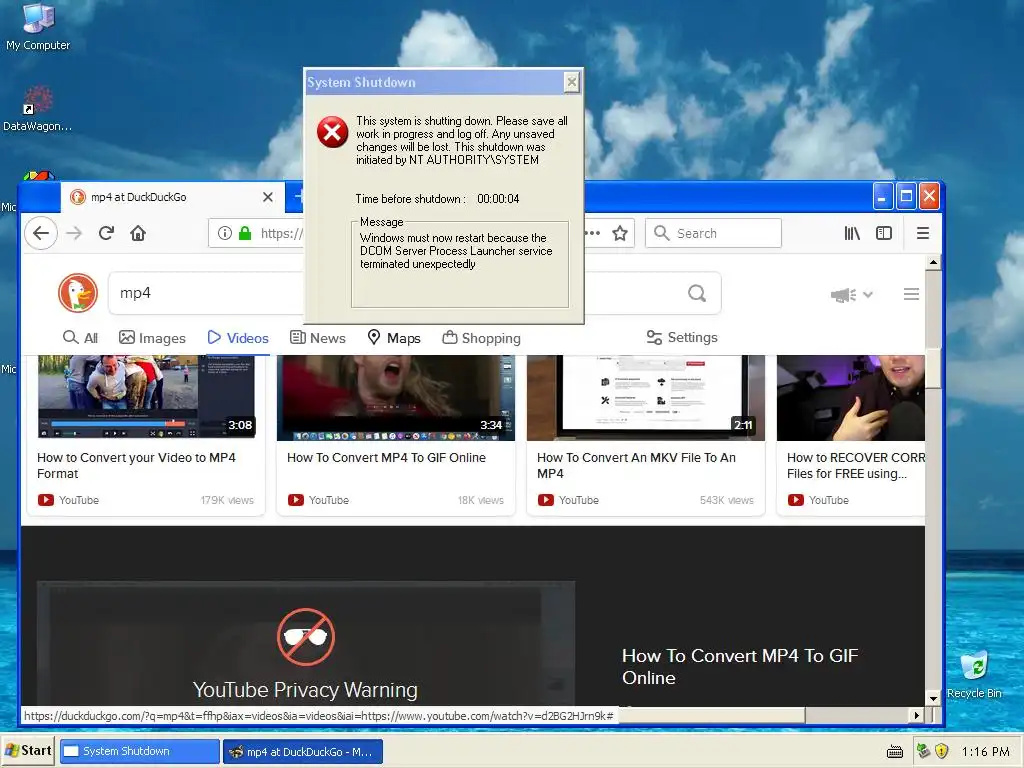Click the '543K views' text

[x=726, y=500]
